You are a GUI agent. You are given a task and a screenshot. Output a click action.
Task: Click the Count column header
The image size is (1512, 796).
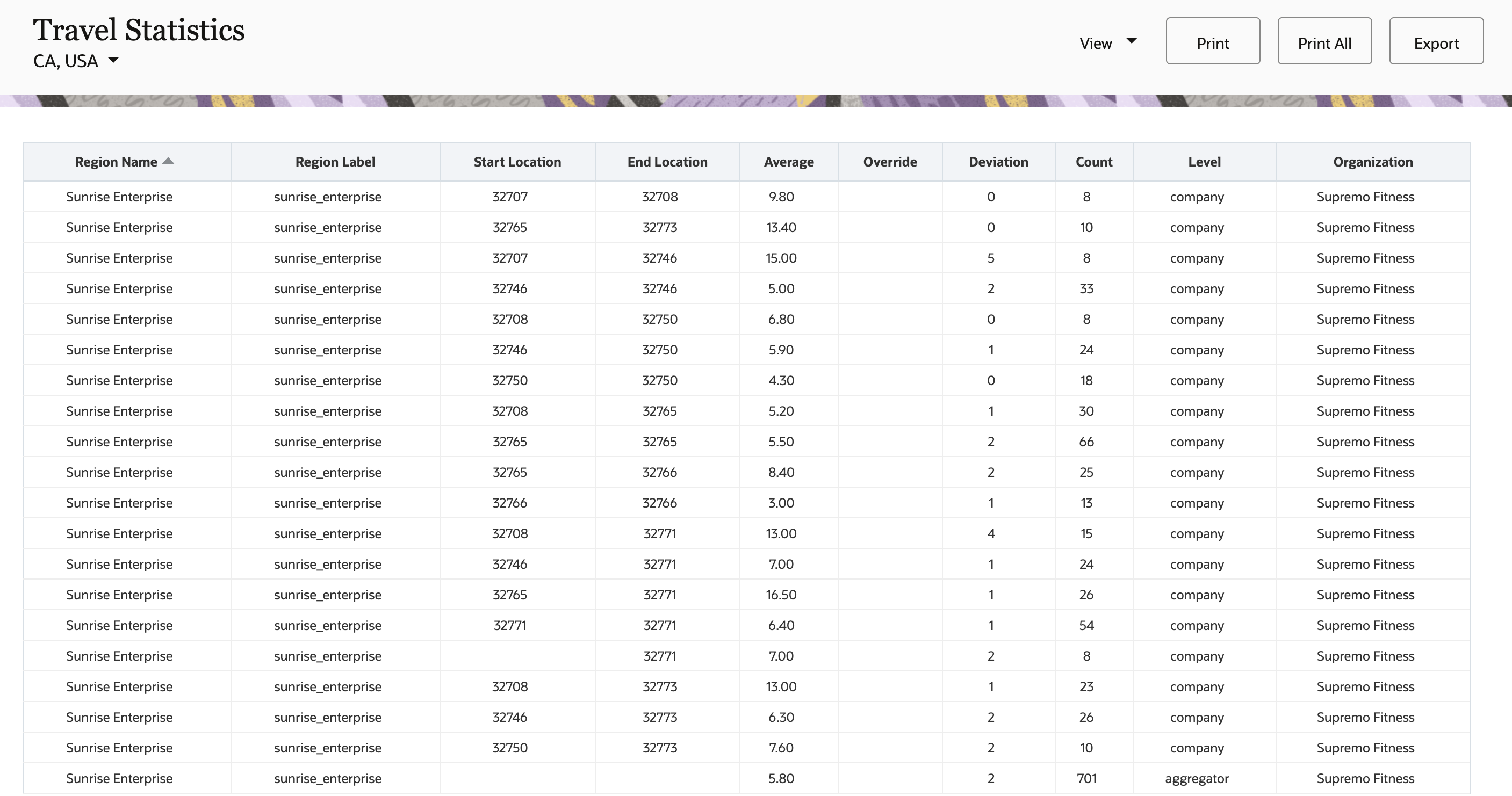pos(1093,162)
